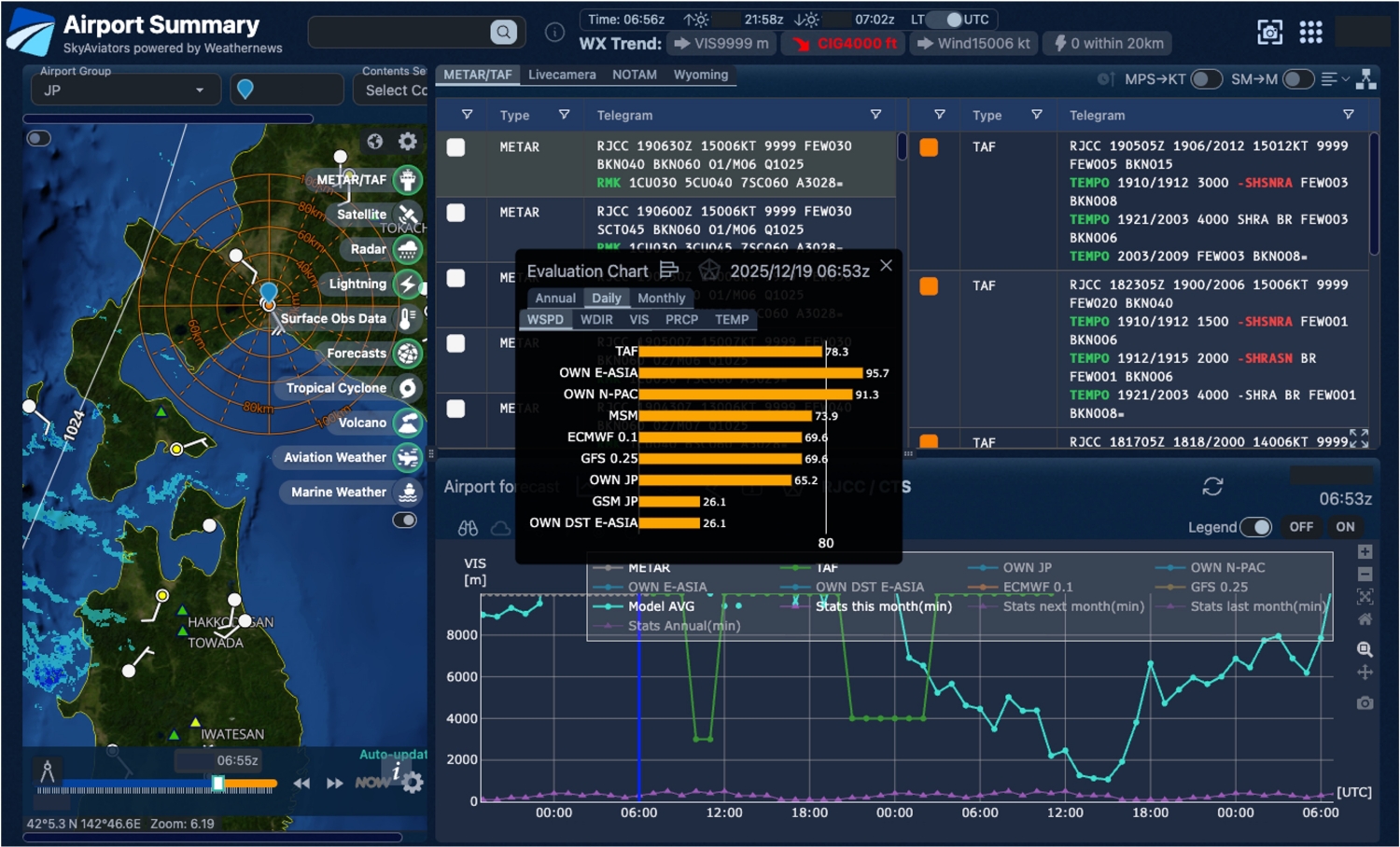Check the first METAR row checkbox

tap(455, 147)
